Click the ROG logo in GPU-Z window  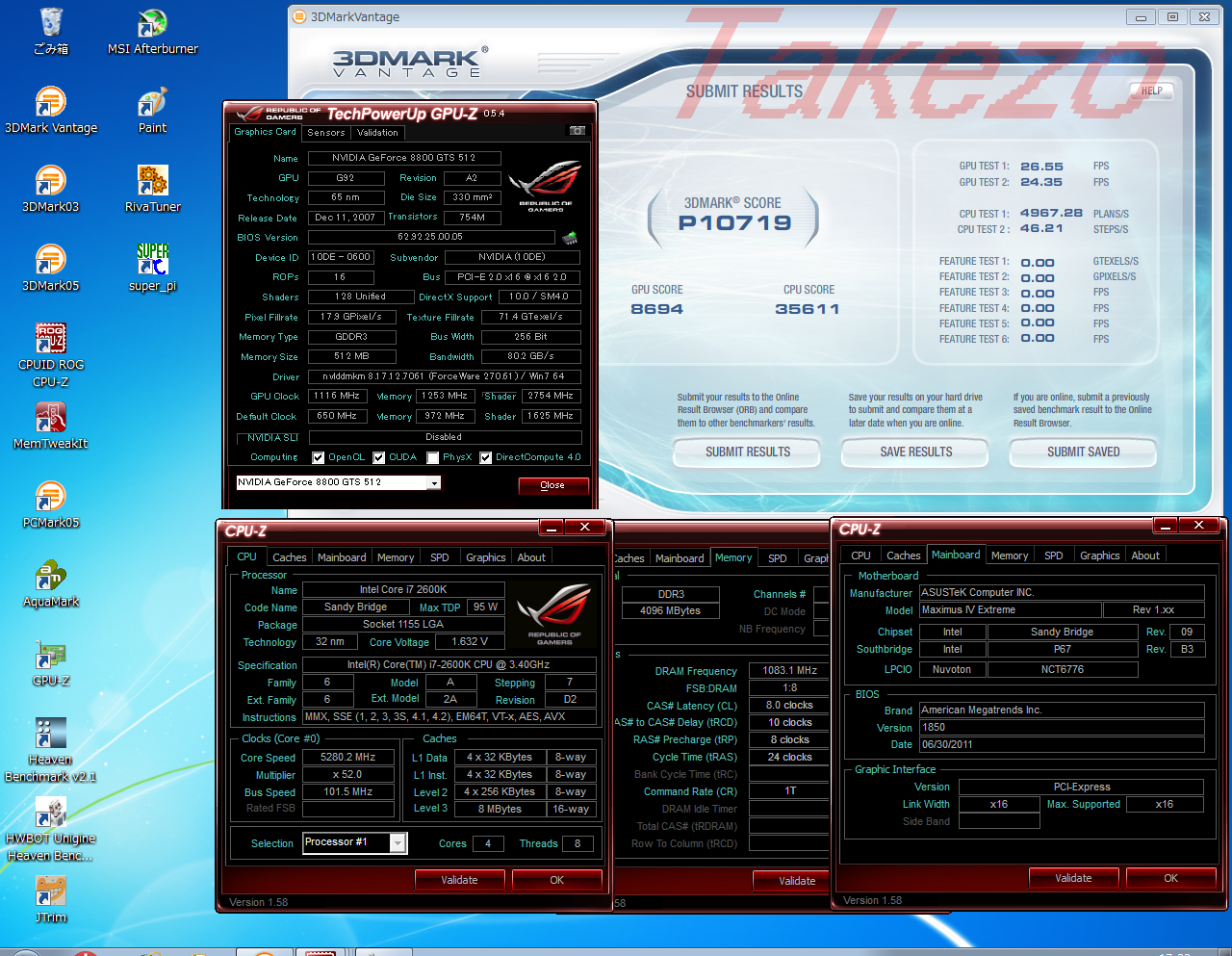point(545,187)
